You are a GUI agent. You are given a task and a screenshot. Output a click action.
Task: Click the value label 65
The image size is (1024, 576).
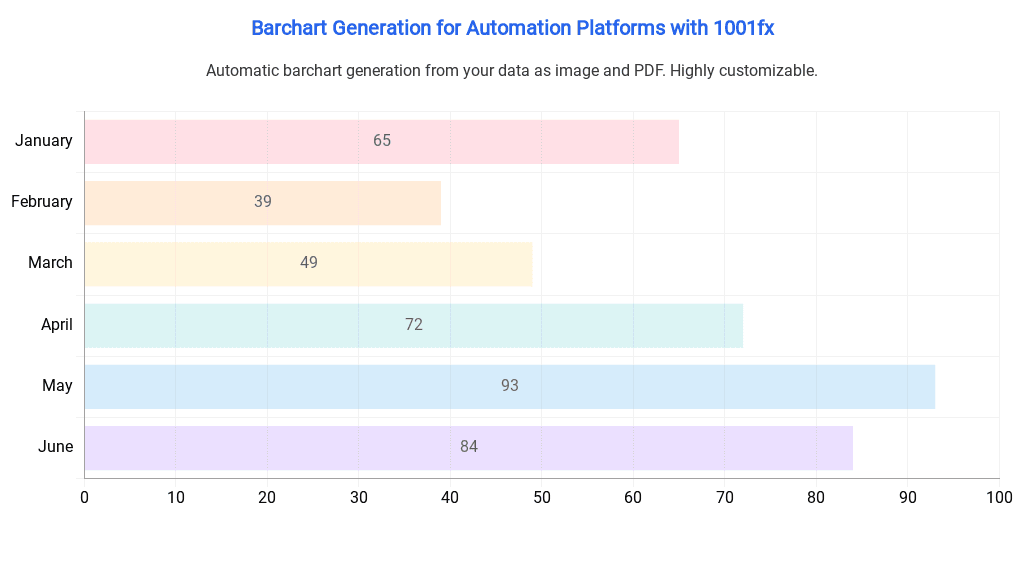382,141
